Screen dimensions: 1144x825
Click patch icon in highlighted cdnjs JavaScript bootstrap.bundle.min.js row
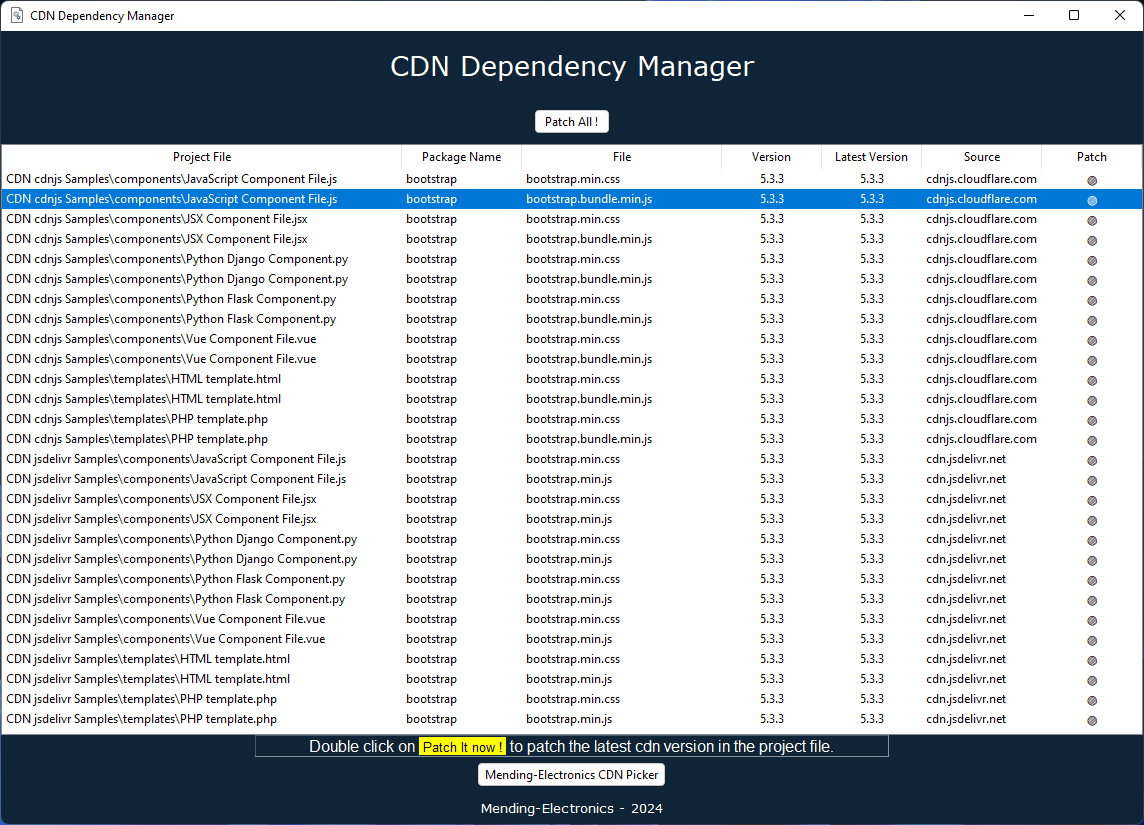click(x=1091, y=200)
